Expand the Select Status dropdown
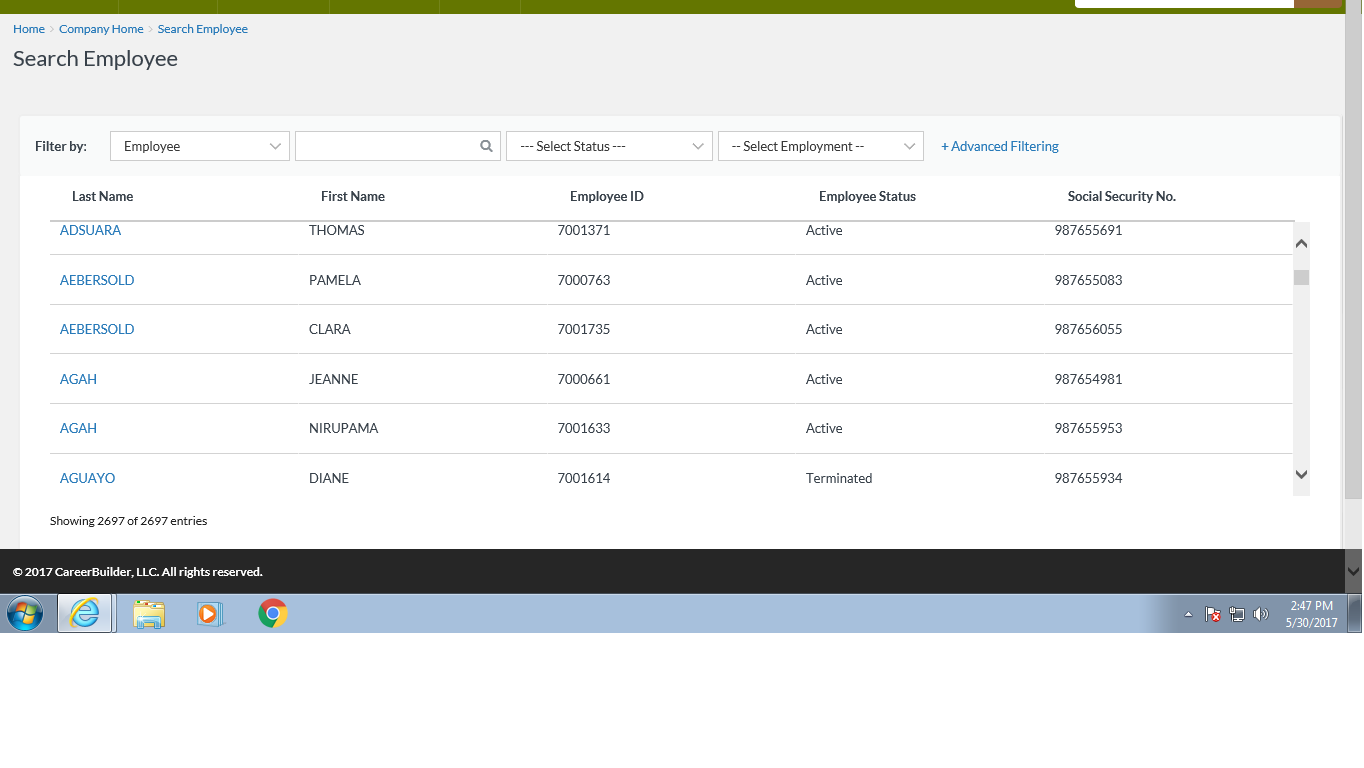This screenshot has width=1364, height=768. (x=609, y=146)
